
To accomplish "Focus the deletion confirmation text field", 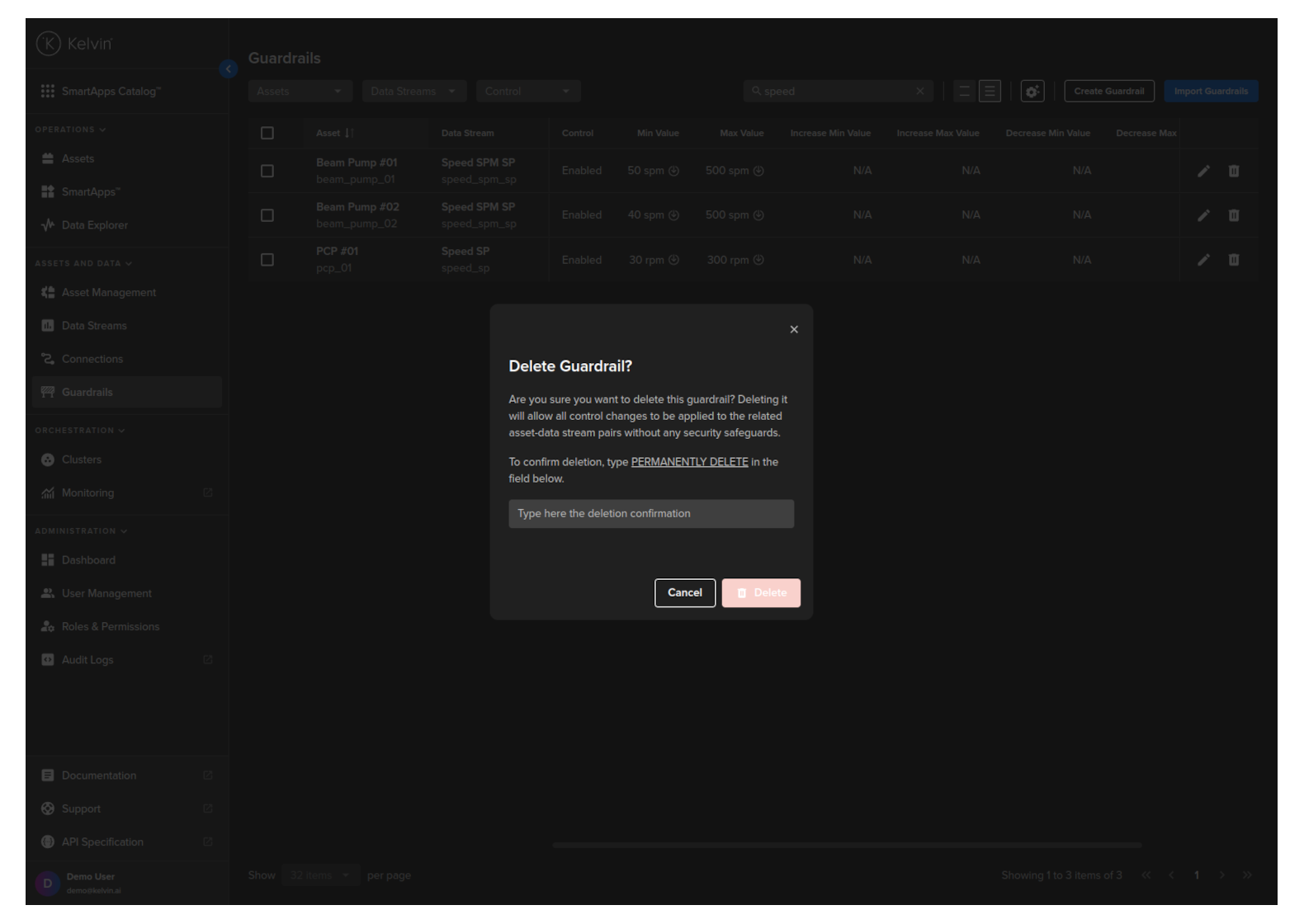I will 651,514.
